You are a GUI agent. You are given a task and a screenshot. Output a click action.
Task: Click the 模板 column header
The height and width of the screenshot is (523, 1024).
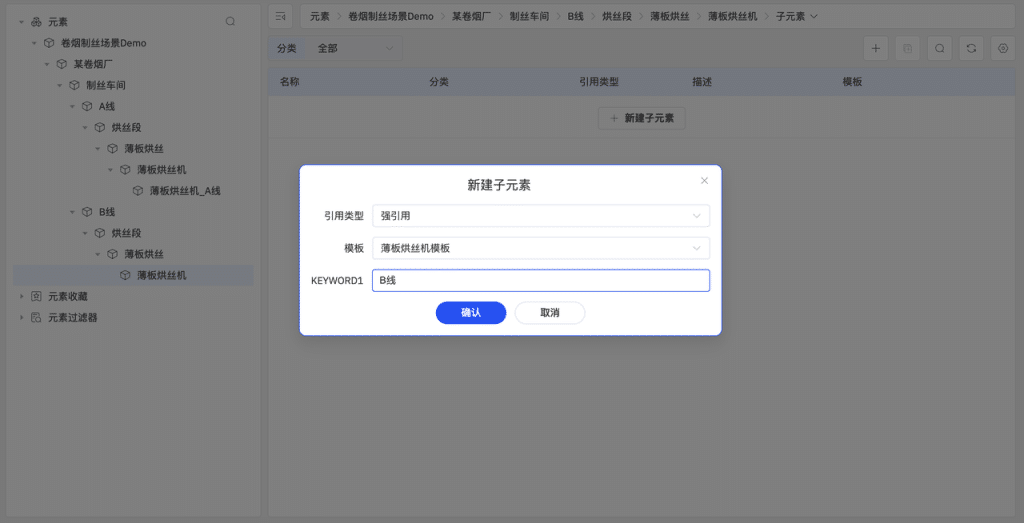tap(852, 82)
